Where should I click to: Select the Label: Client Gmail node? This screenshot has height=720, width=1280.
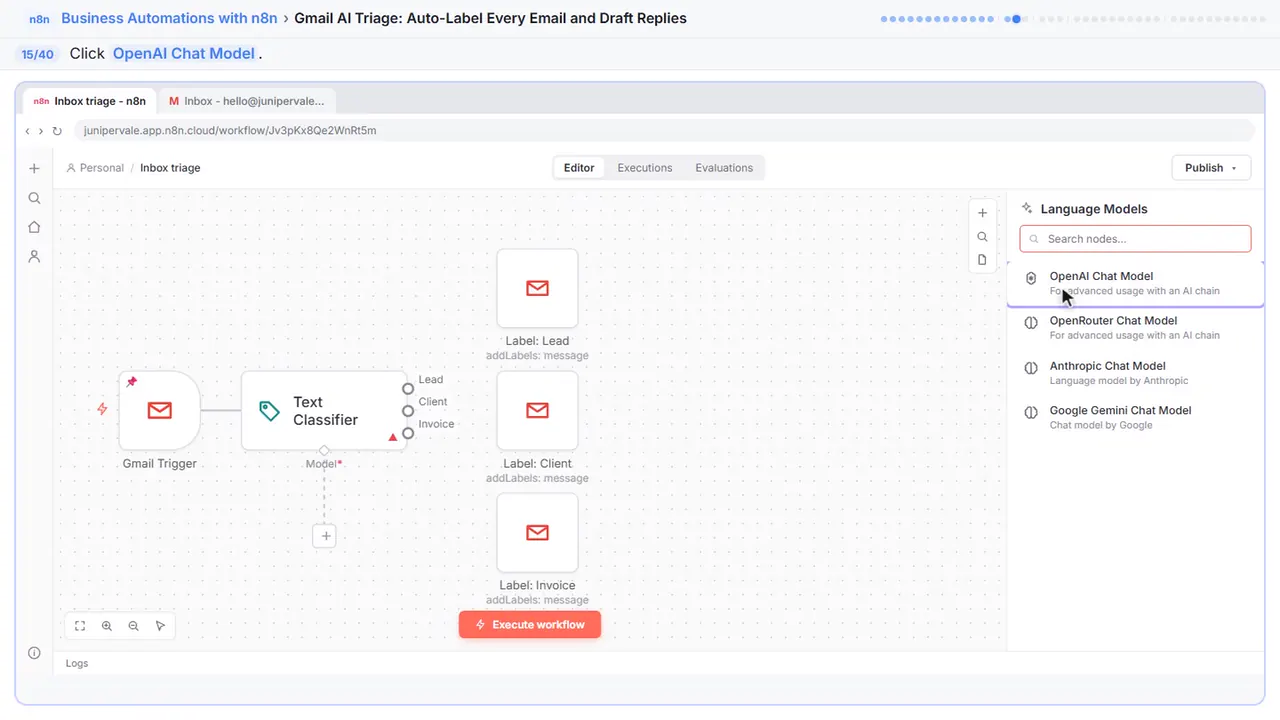(x=537, y=410)
